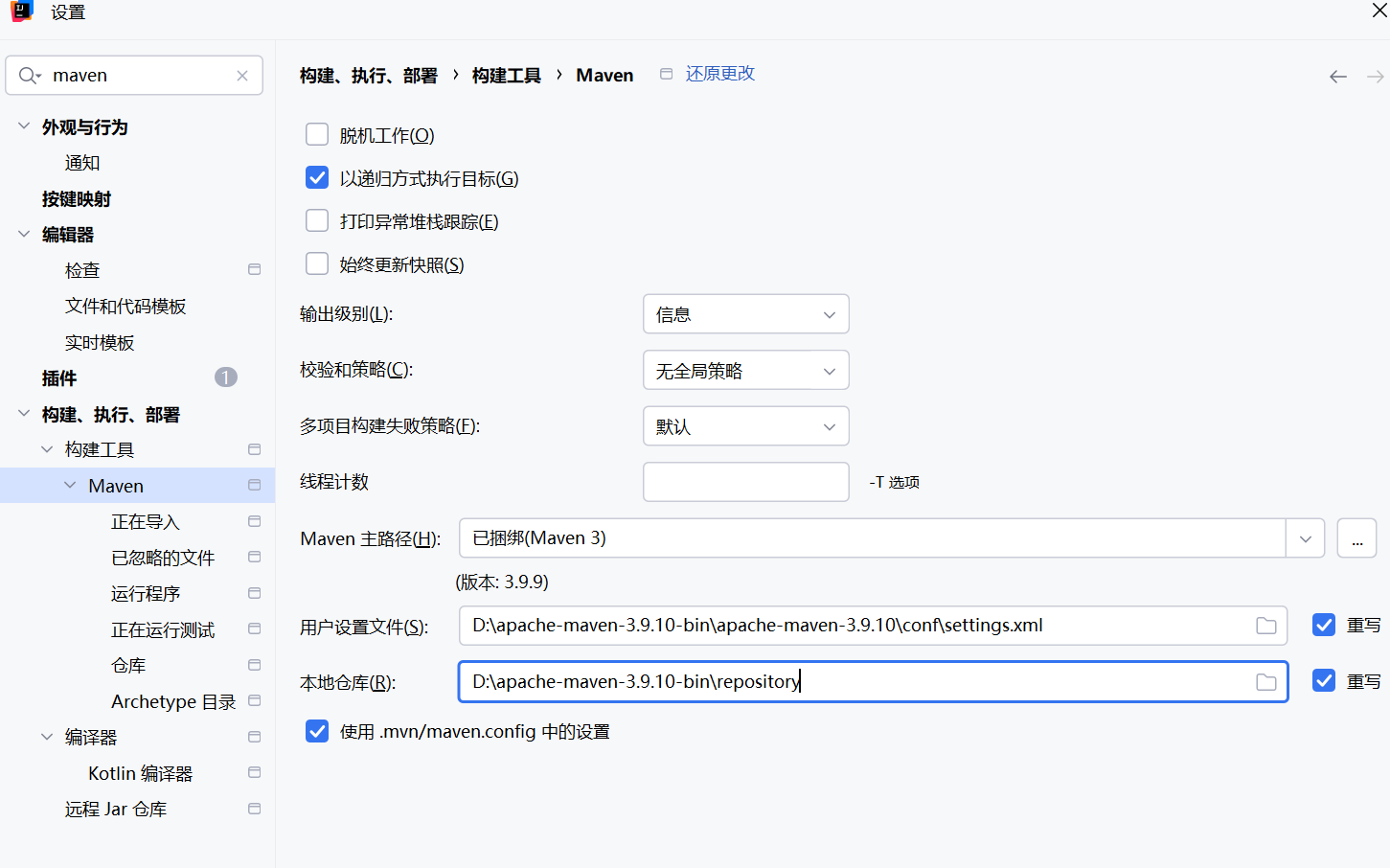Browse folder for user settings file
Screen dimensions: 1390x868
(1266, 626)
